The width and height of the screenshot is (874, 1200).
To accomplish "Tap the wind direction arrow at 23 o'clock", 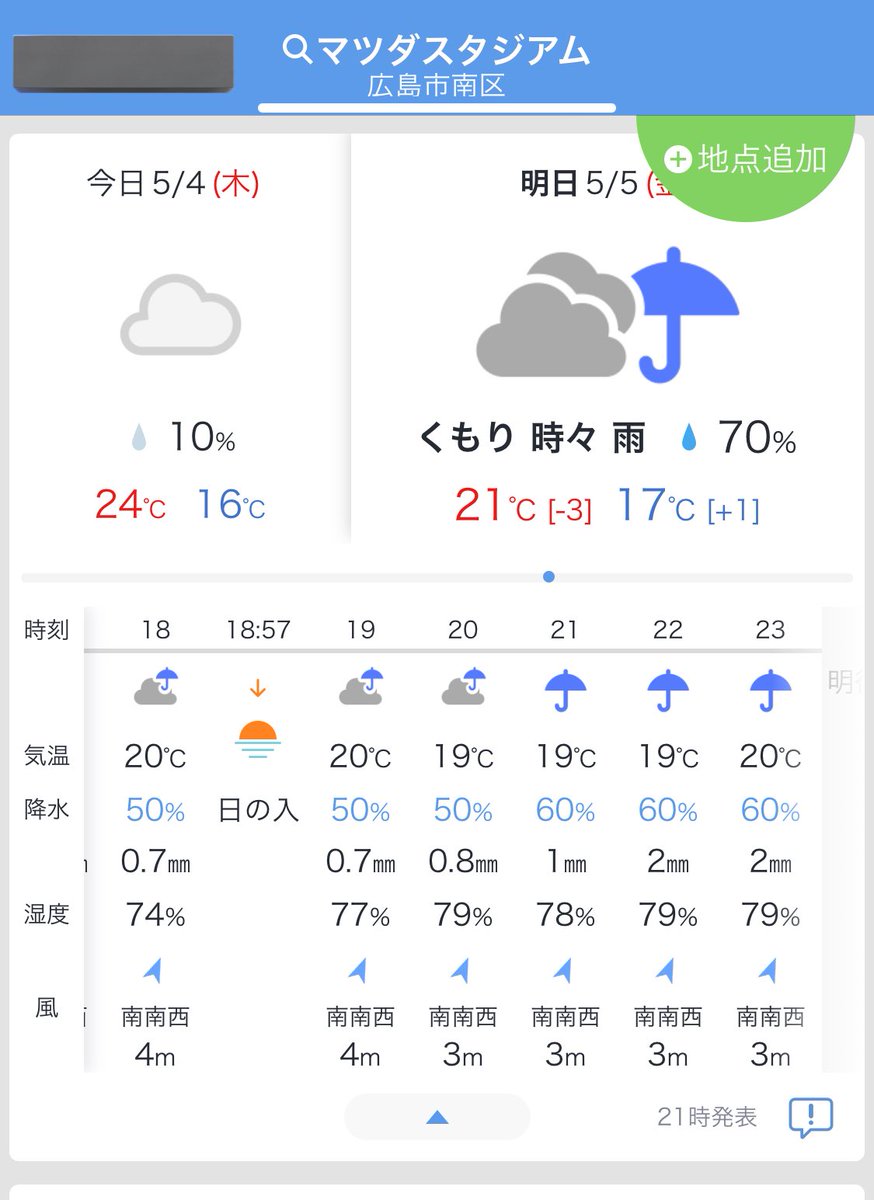I will click(769, 970).
